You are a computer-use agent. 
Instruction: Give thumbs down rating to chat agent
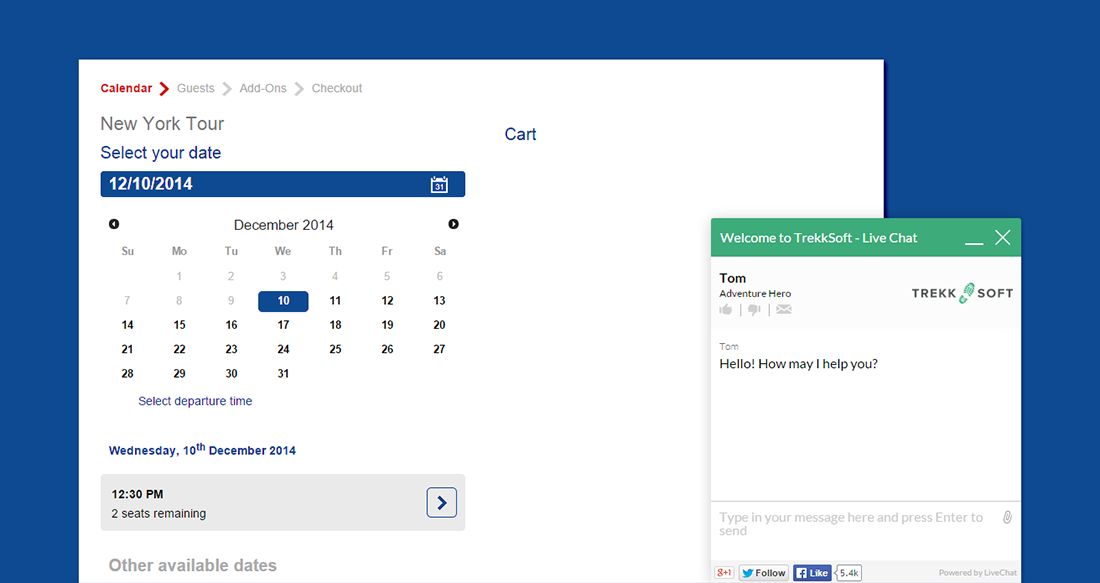point(754,310)
